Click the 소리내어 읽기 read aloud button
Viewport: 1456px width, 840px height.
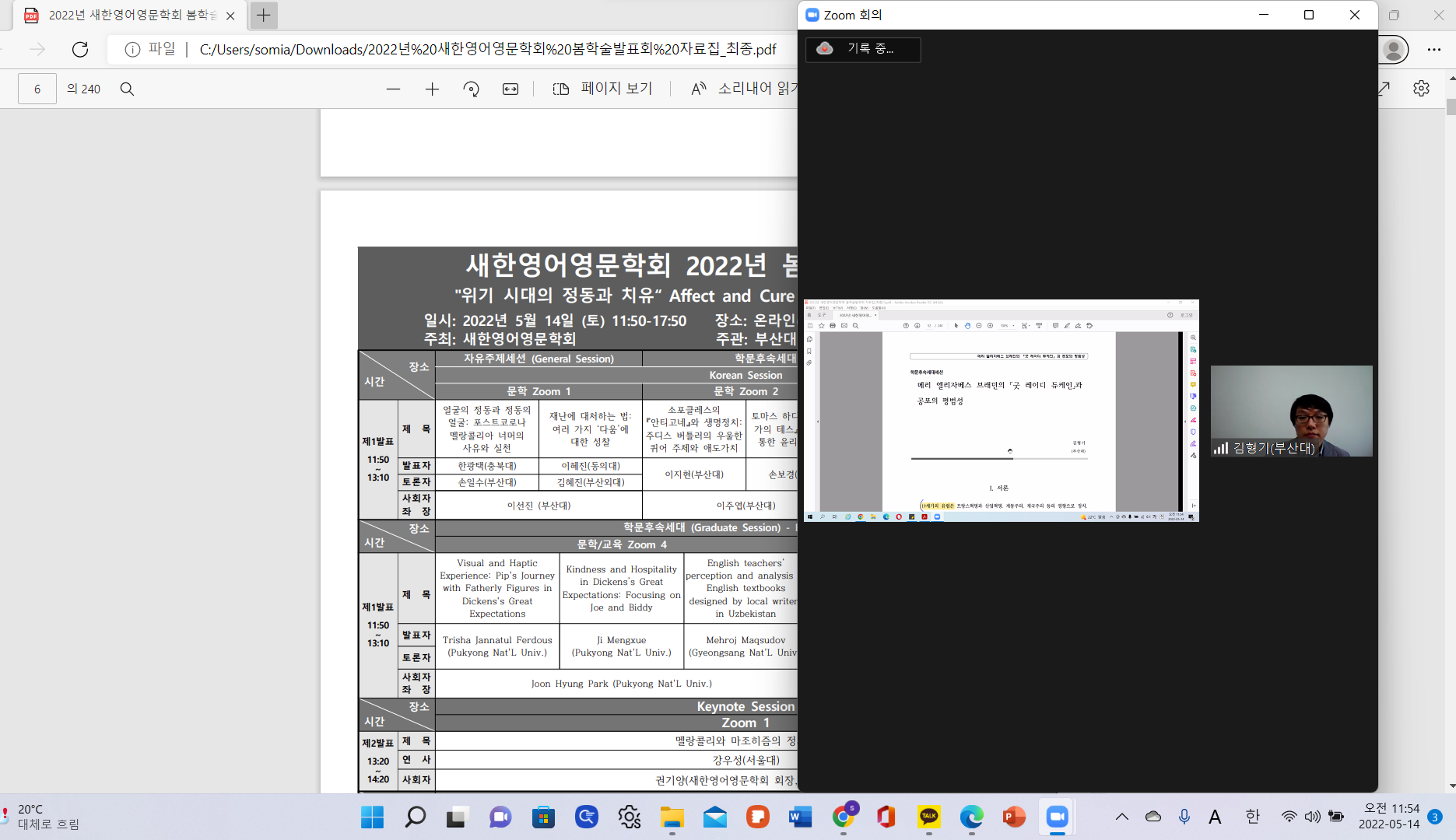pyautogui.click(x=743, y=89)
